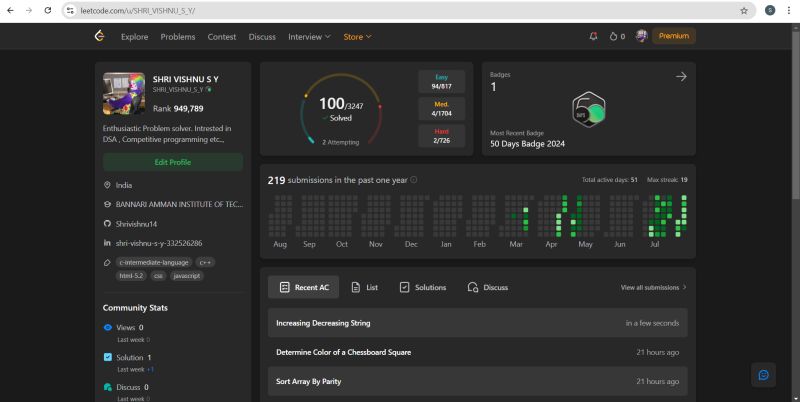Expand the Store dropdown menu
This screenshot has width=800, height=402.
[357, 37]
